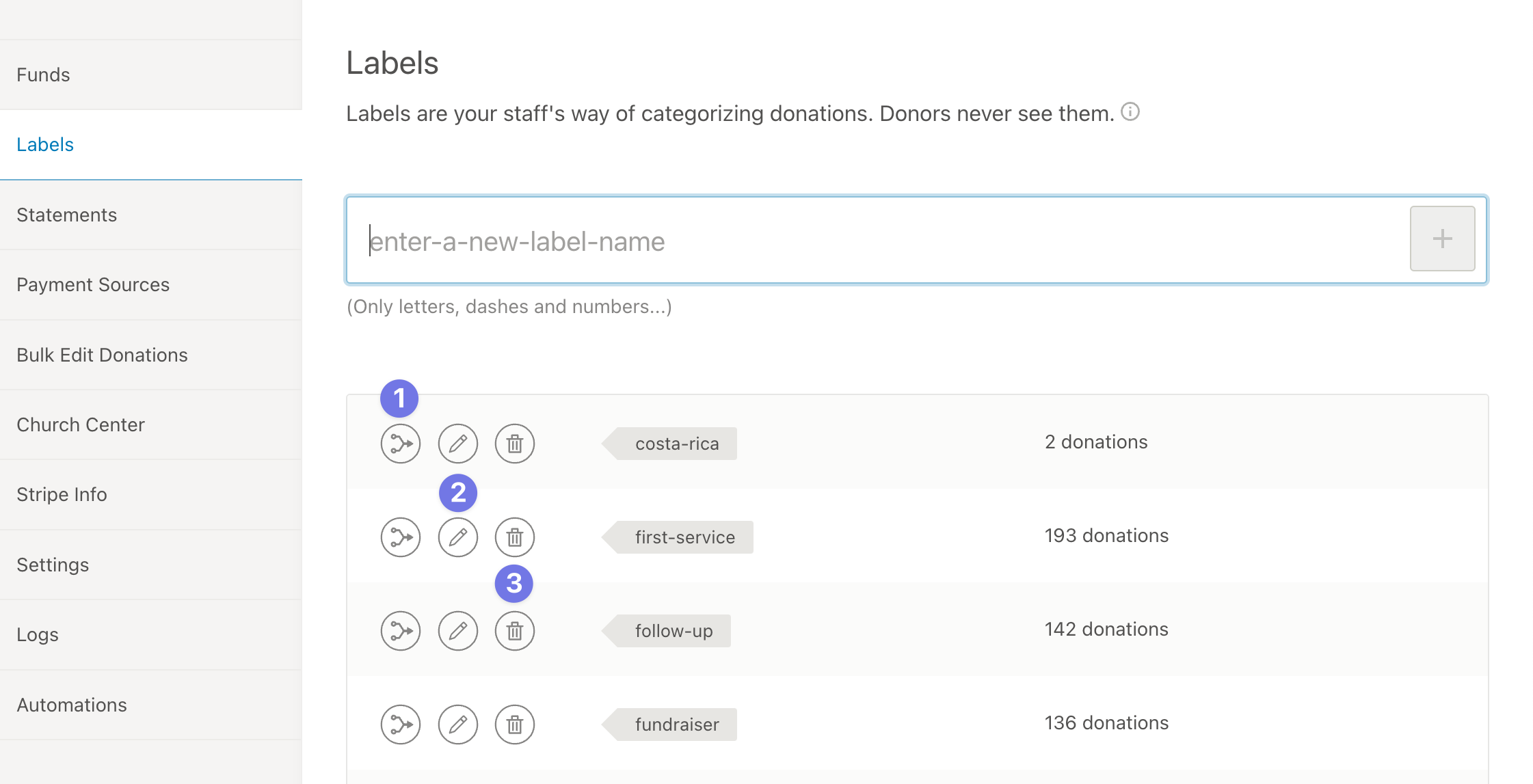Click the '2 donations' count

pyautogui.click(x=1096, y=442)
